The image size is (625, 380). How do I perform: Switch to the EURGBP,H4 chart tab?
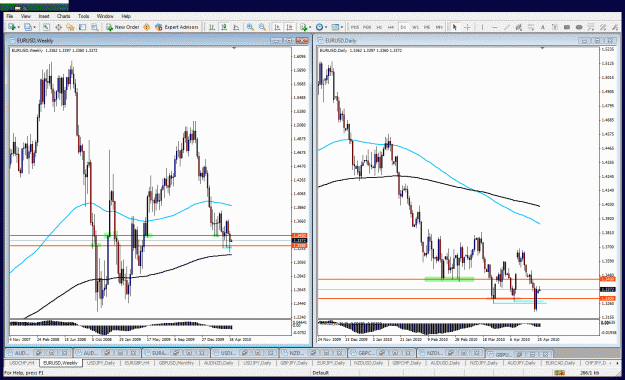coord(137,363)
